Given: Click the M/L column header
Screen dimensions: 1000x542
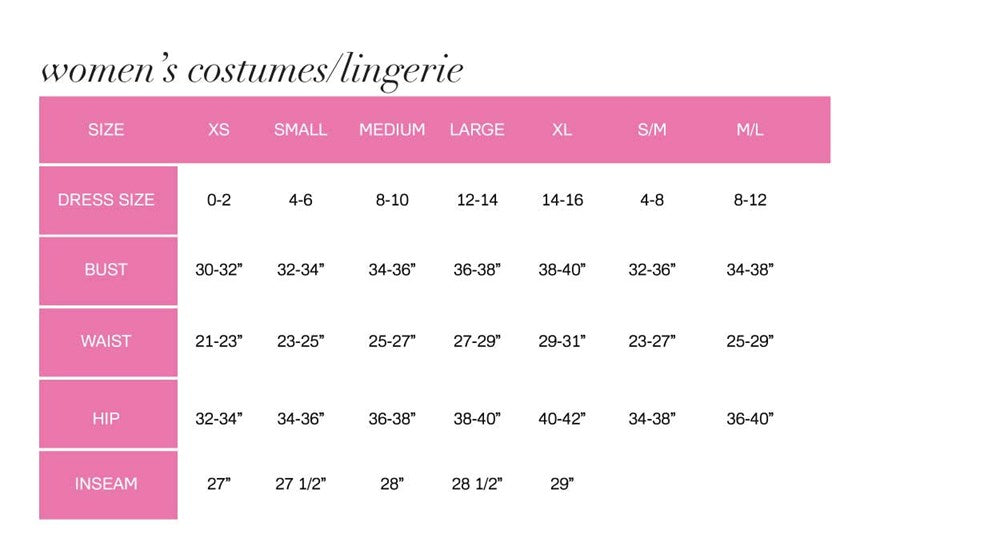Looking at the screenshot, I should pyautogui.click(x=750, y=130).
